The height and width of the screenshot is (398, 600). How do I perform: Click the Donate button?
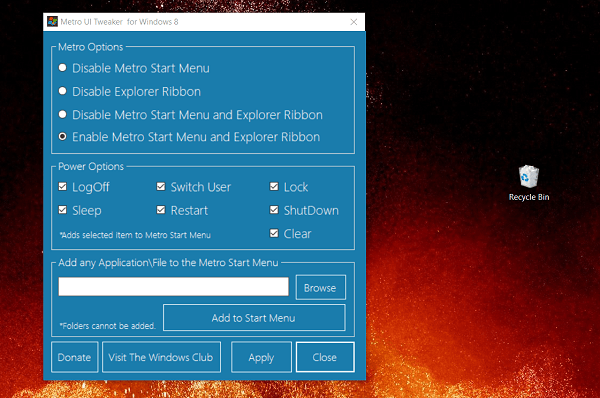(75, 357)
